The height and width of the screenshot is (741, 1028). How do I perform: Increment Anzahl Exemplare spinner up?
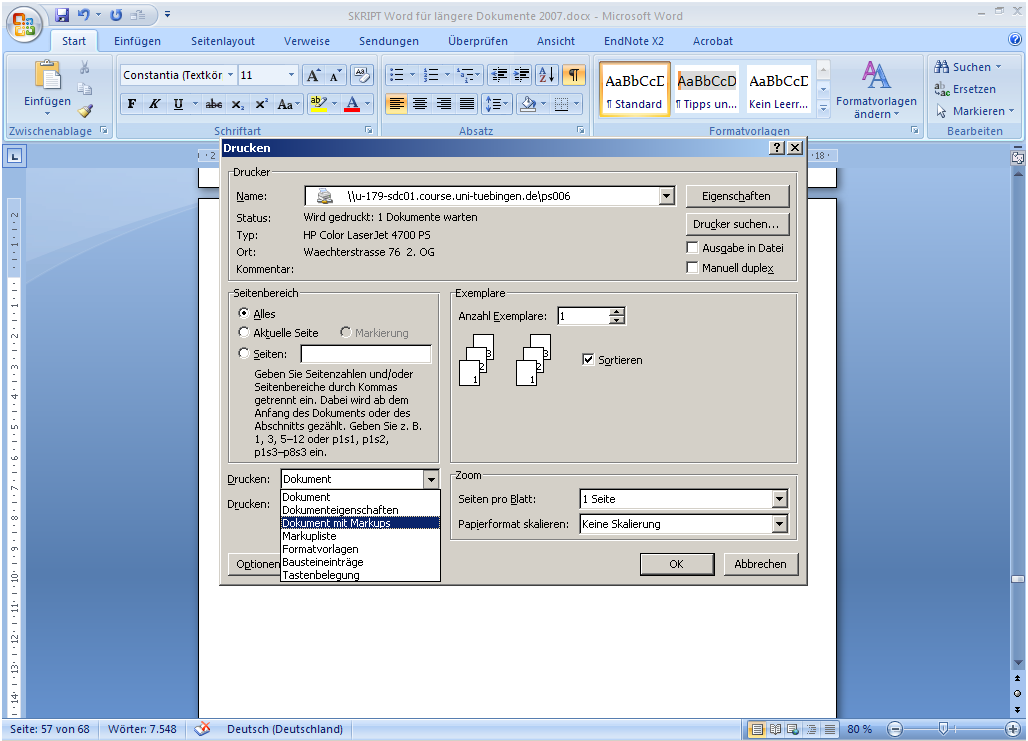click(x=616, y=311)
